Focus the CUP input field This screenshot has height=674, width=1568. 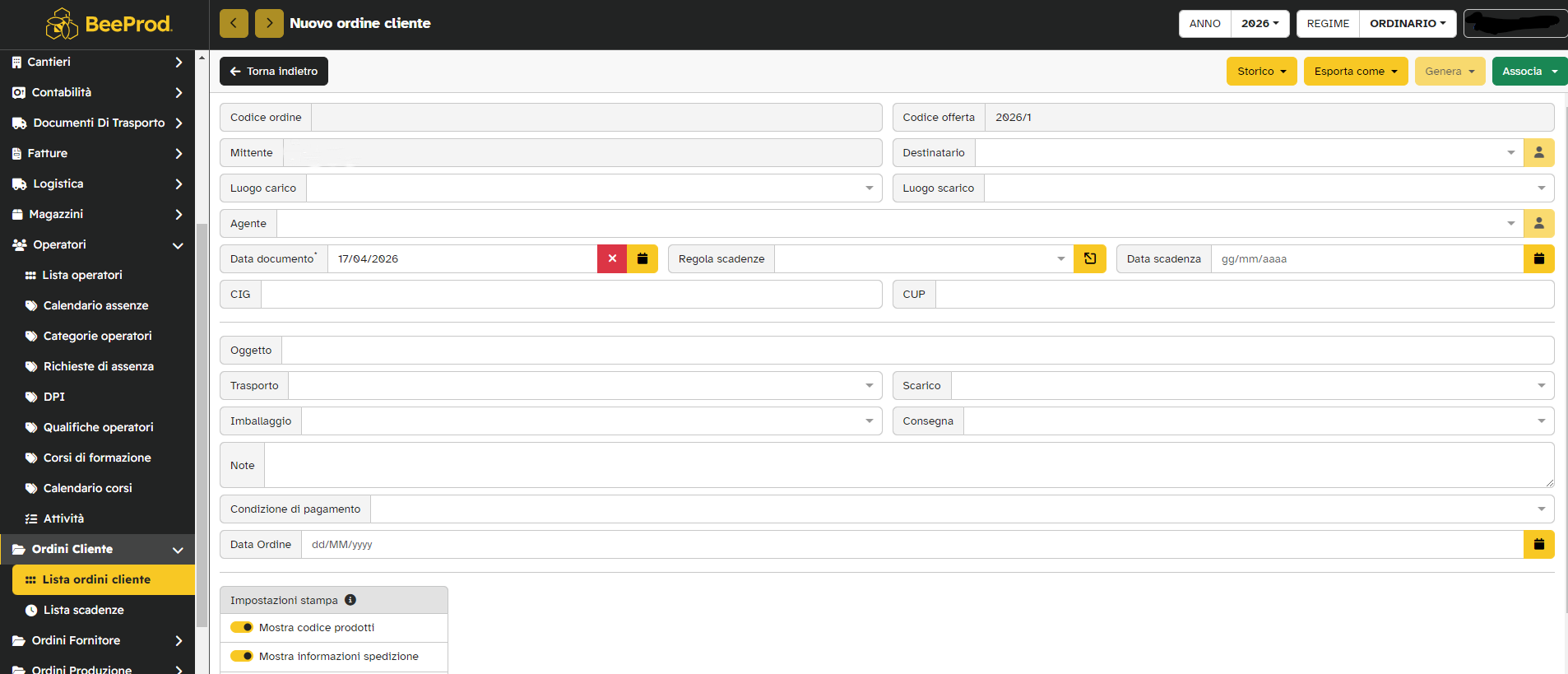[x=1245, y=294]
